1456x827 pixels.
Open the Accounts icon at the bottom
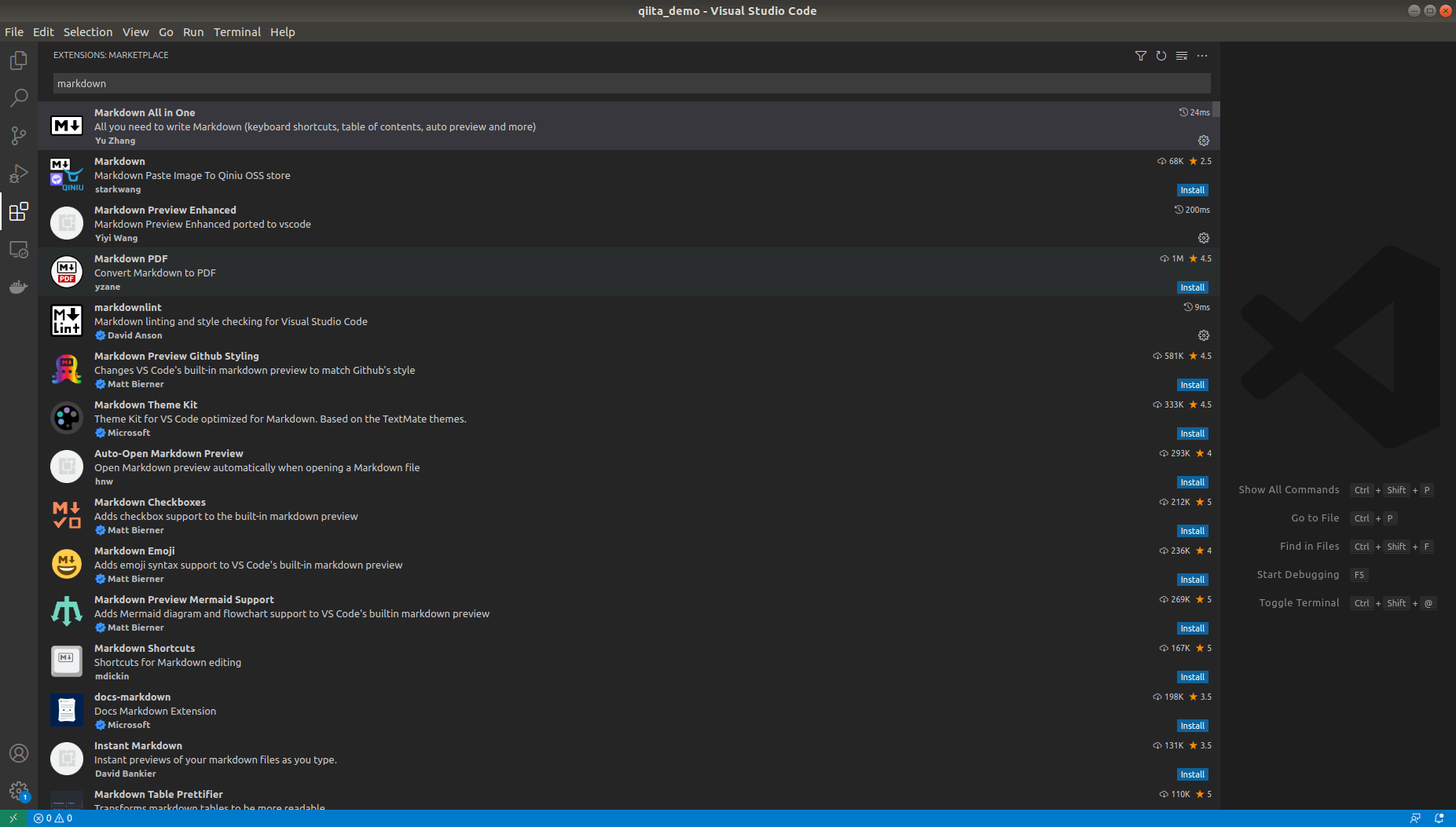pyautogui.click(x=18, y=752)
